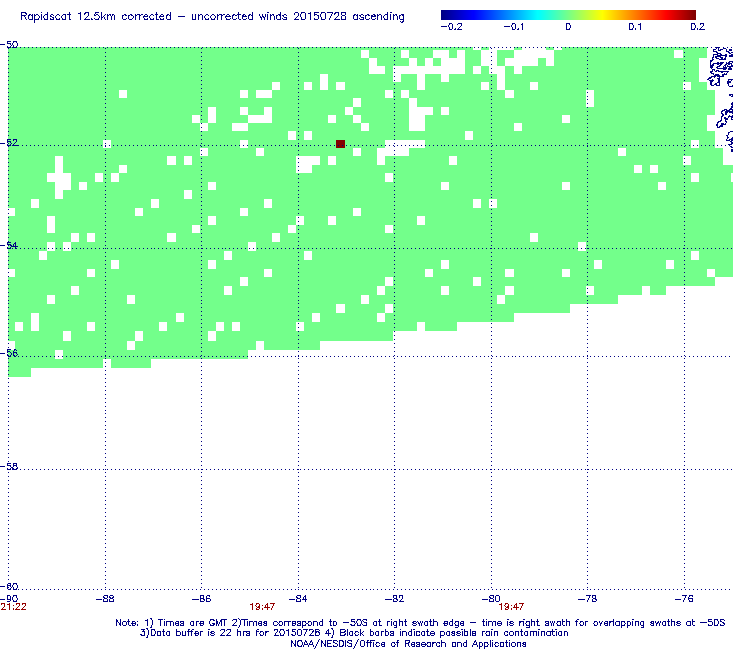The width and height of the screenshot is (740, 650).
Task: Click the latitude label '-52'
Action: pos(9,143)
